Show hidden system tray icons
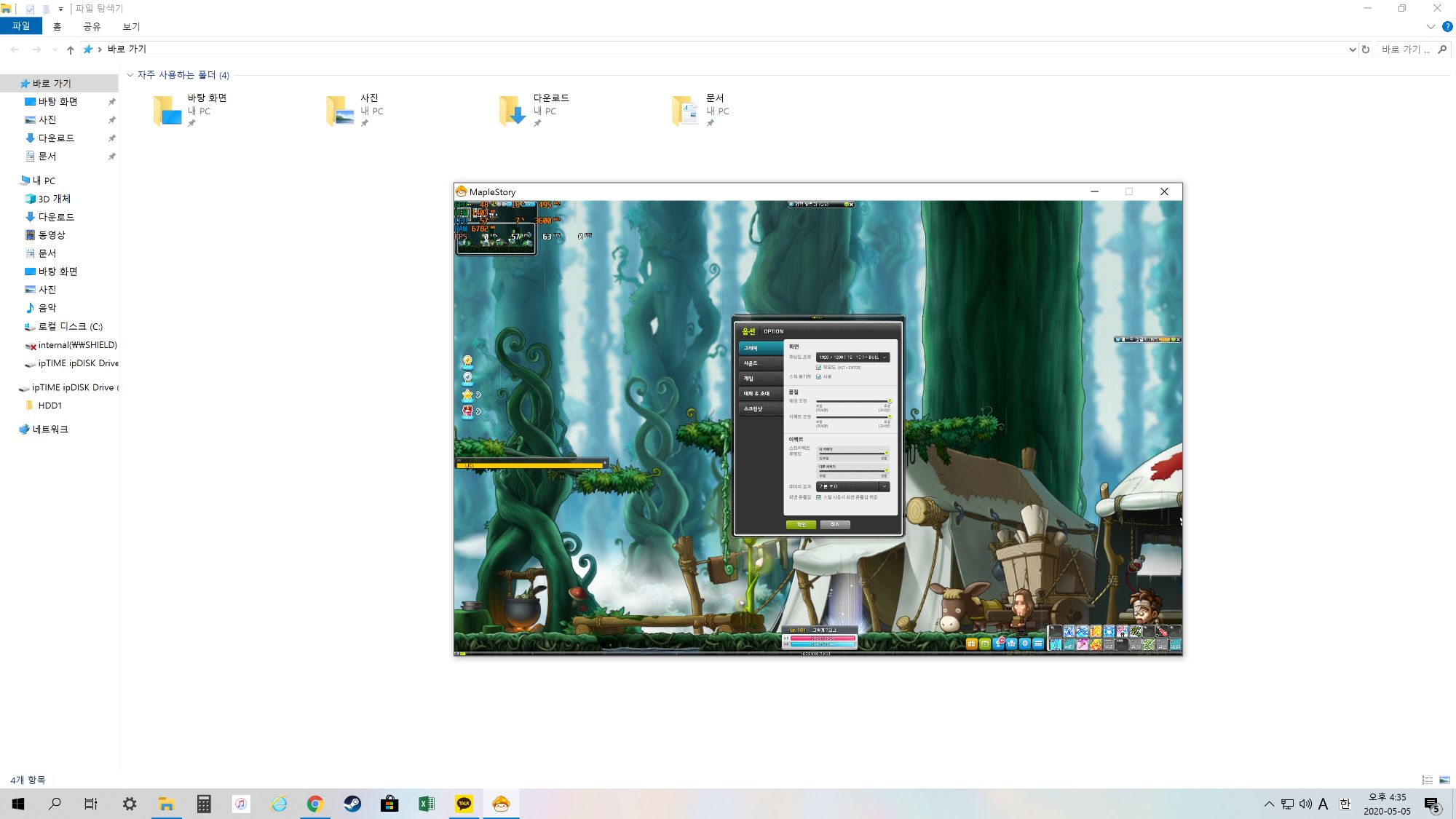This screenshot has height=819, width=1456. click(1269, 804)
